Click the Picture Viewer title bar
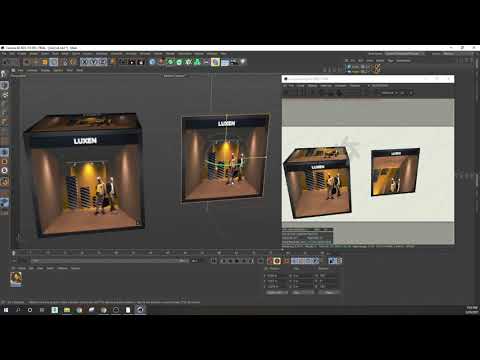The image size is (480, 360). tap(368, 79)
